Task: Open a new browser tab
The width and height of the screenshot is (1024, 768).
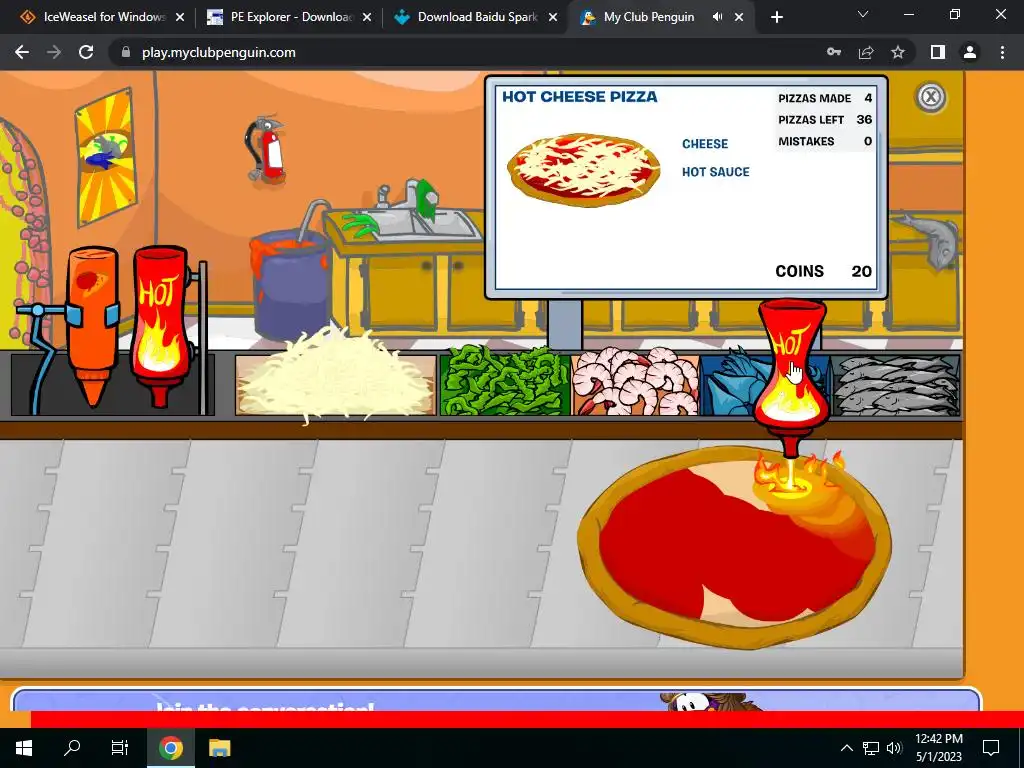Action: click(776, 18)
